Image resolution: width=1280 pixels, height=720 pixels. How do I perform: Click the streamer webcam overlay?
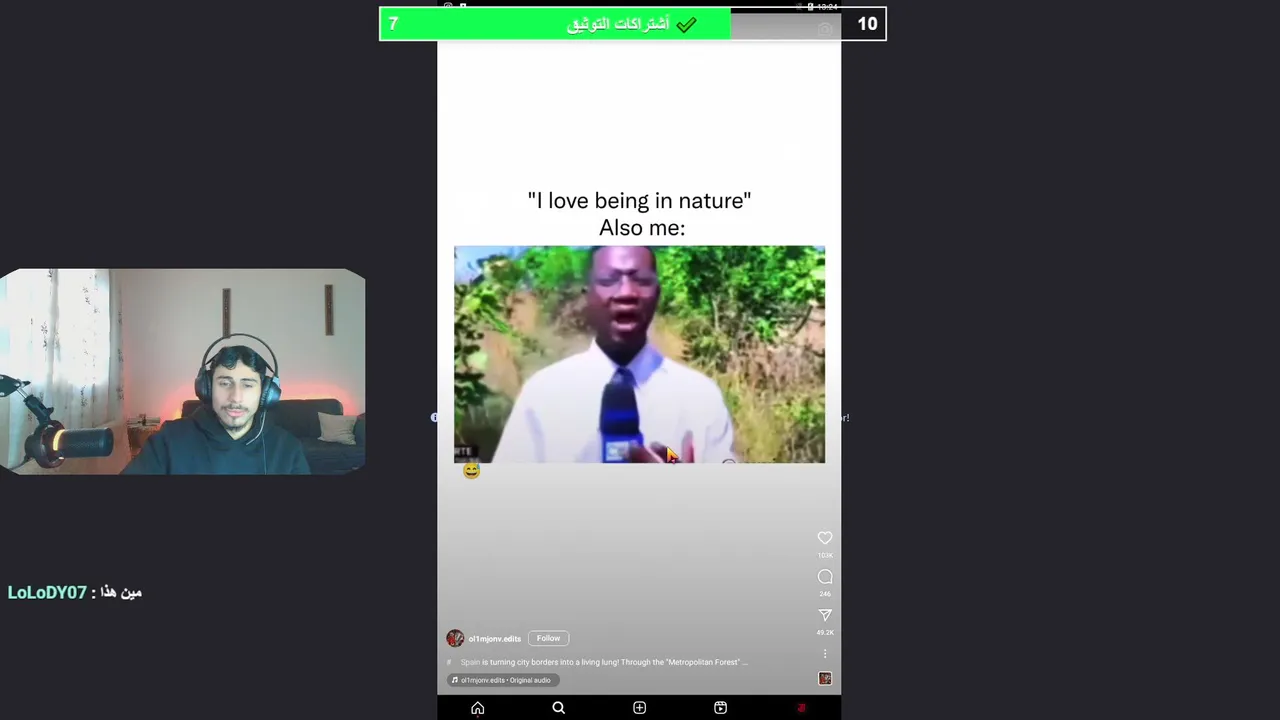tap(183, 371)
